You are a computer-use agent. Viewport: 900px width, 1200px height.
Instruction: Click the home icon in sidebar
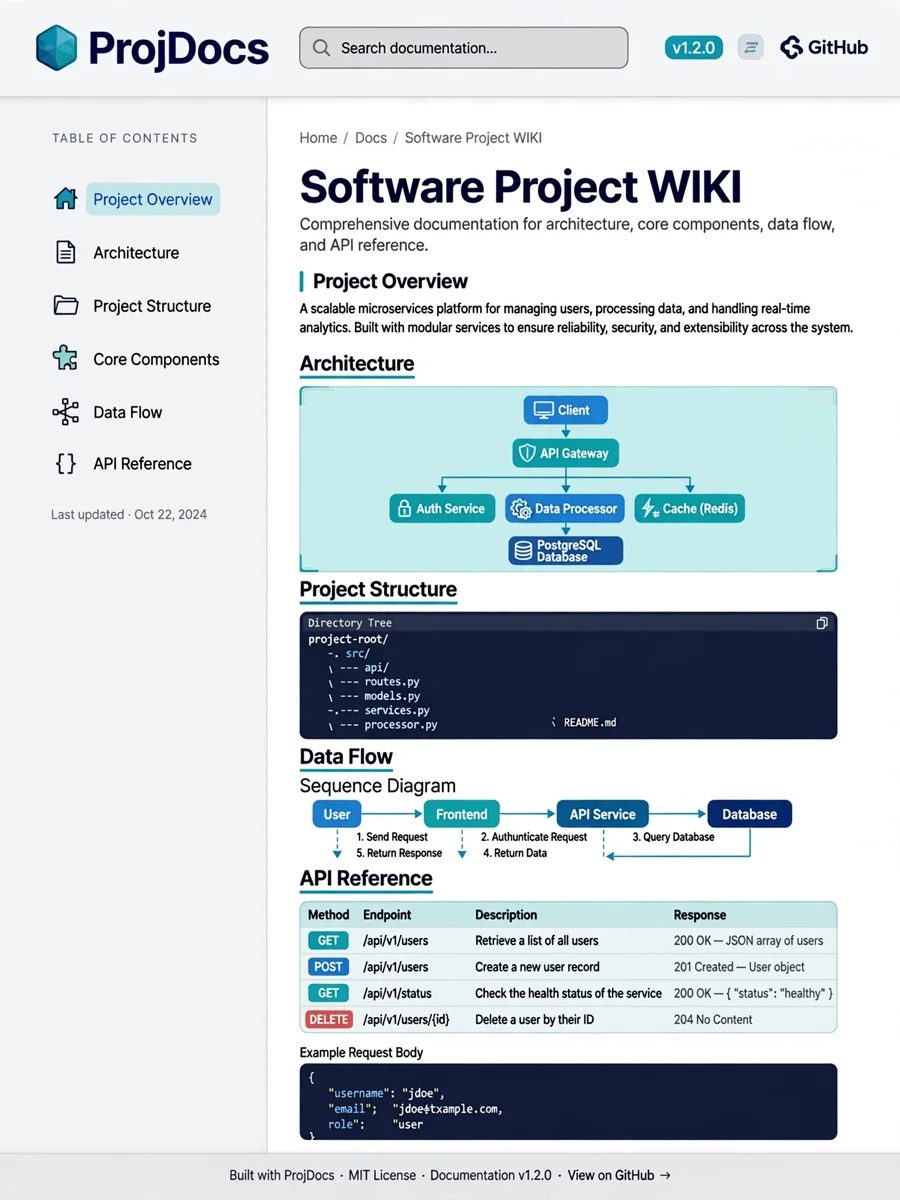click(x=65, y=199)
